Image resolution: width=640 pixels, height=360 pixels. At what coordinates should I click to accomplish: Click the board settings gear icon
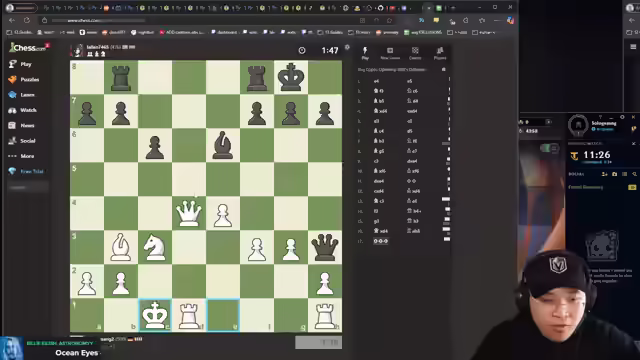click(x=347, y=47)
